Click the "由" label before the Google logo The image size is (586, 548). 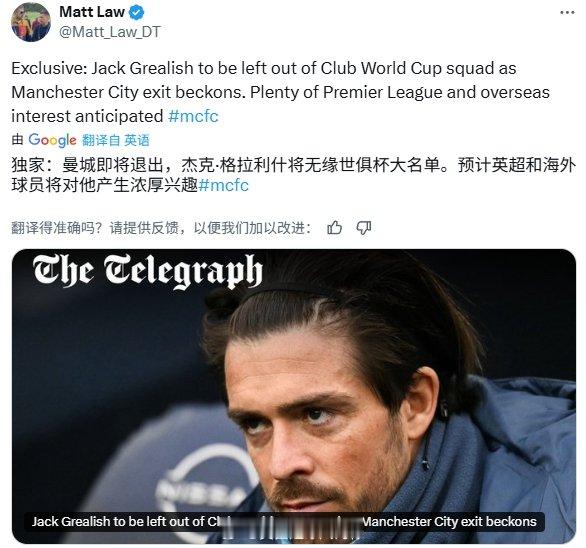[18, 140]
